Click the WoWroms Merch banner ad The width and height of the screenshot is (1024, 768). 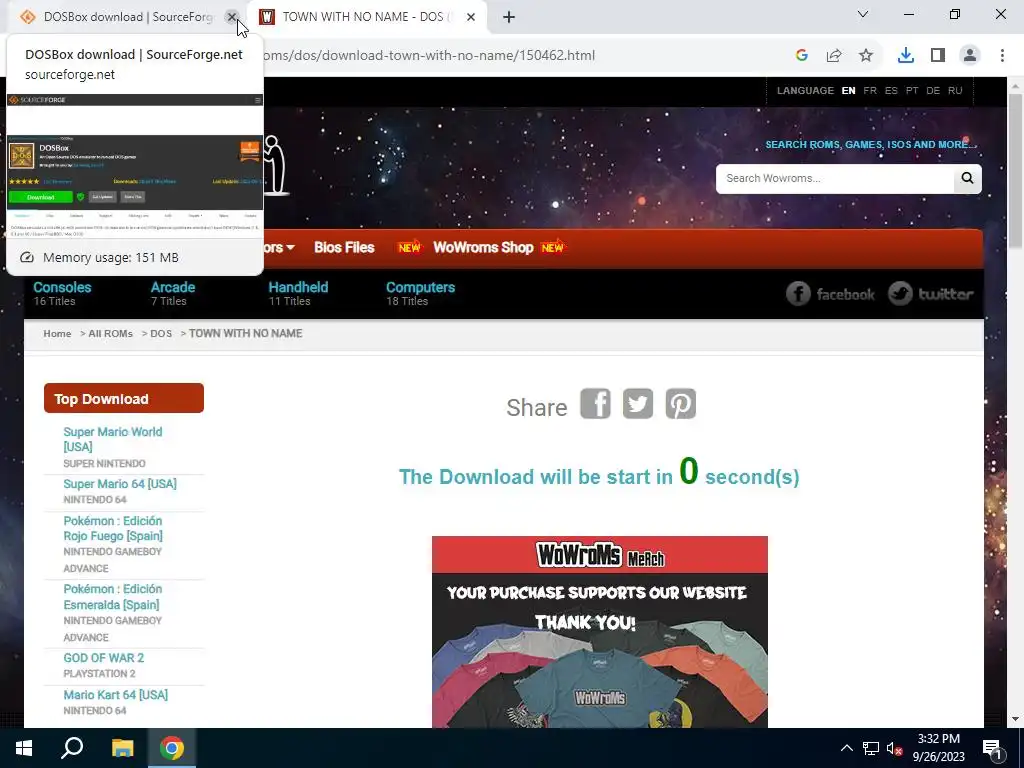600,632
